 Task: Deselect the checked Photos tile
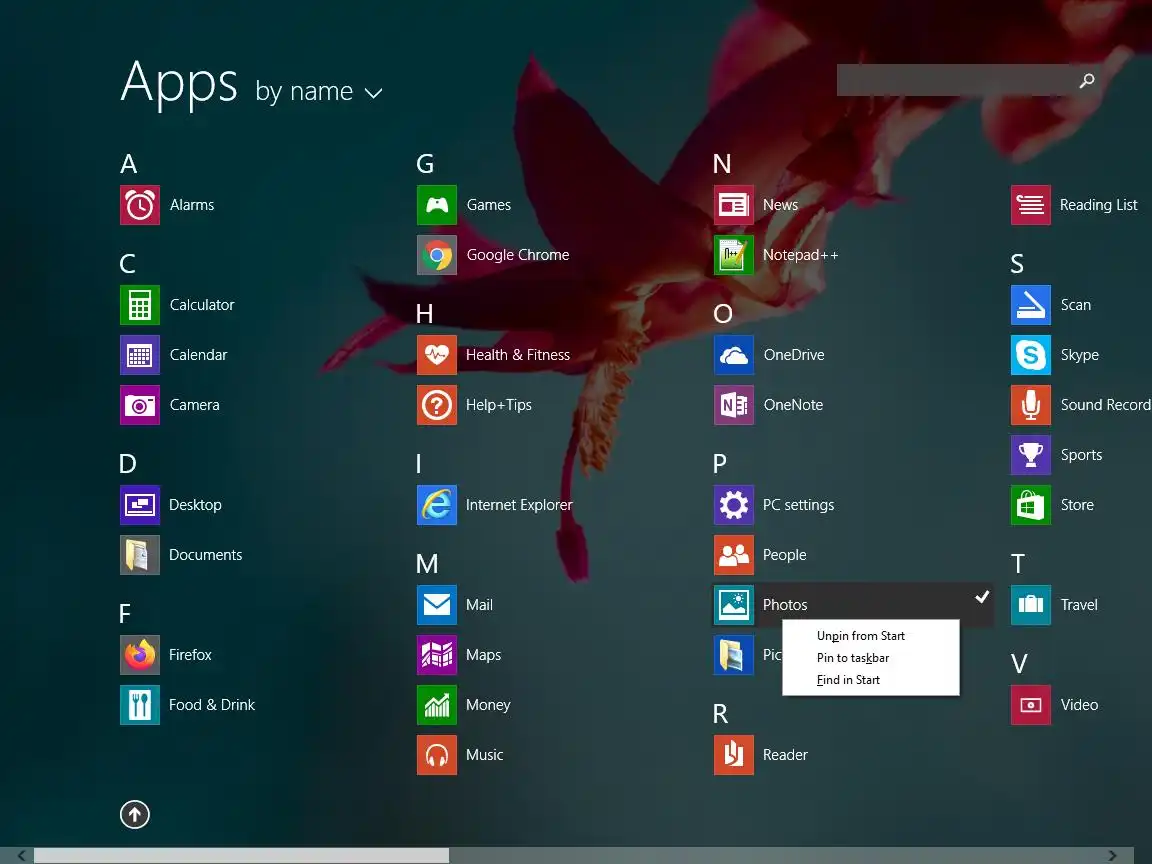tap(852, 605)
